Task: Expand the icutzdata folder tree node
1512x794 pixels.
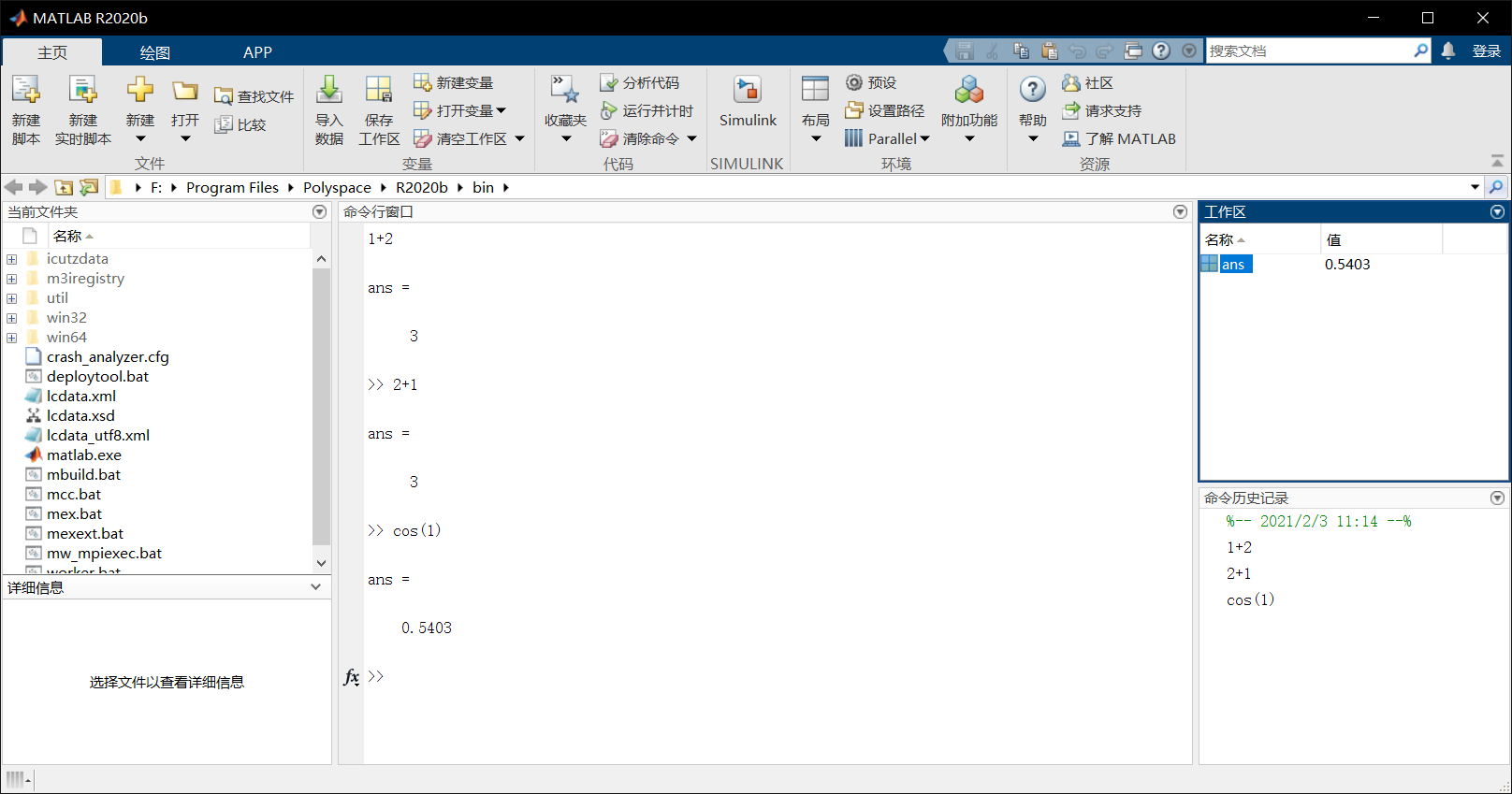Action: click(x=11, y=259)
